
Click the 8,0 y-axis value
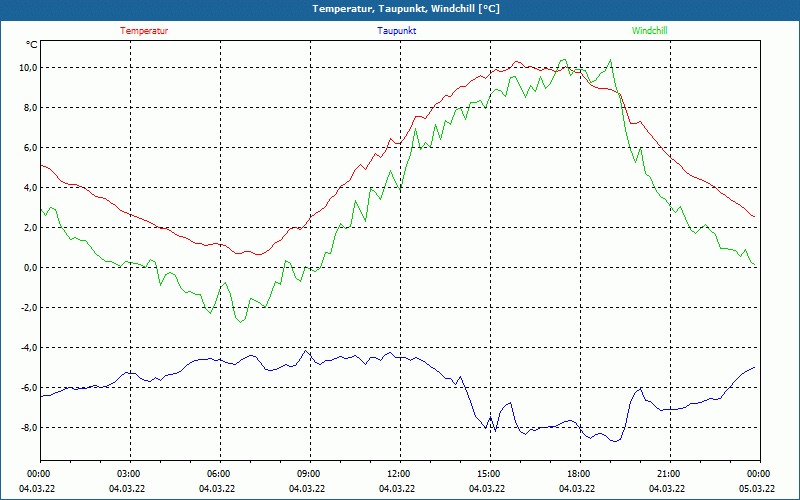click(30, 108)
